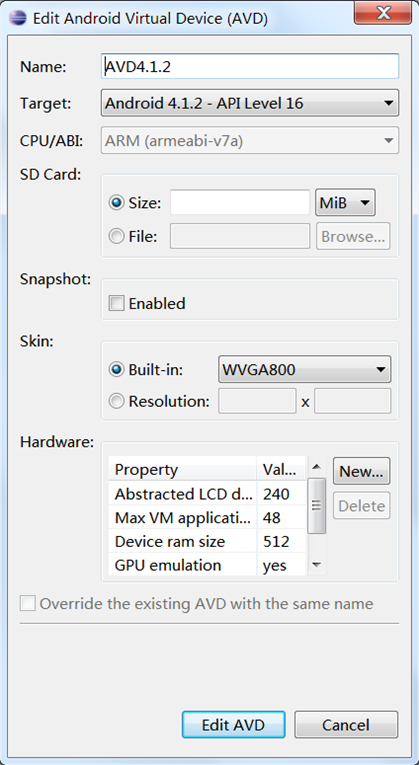Click the Name field containing AVD4.1.2
The height and width of the screenshot is (765, 419).
250,66
